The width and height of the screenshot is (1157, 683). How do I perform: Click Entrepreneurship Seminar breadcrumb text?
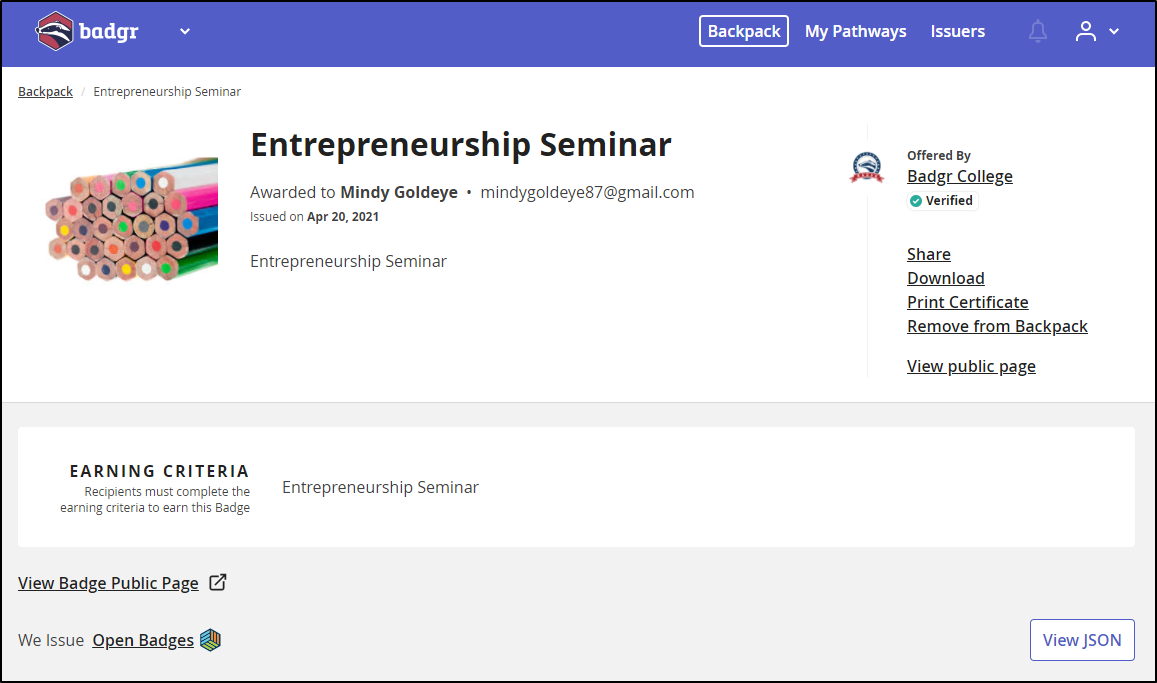[167, 91]
